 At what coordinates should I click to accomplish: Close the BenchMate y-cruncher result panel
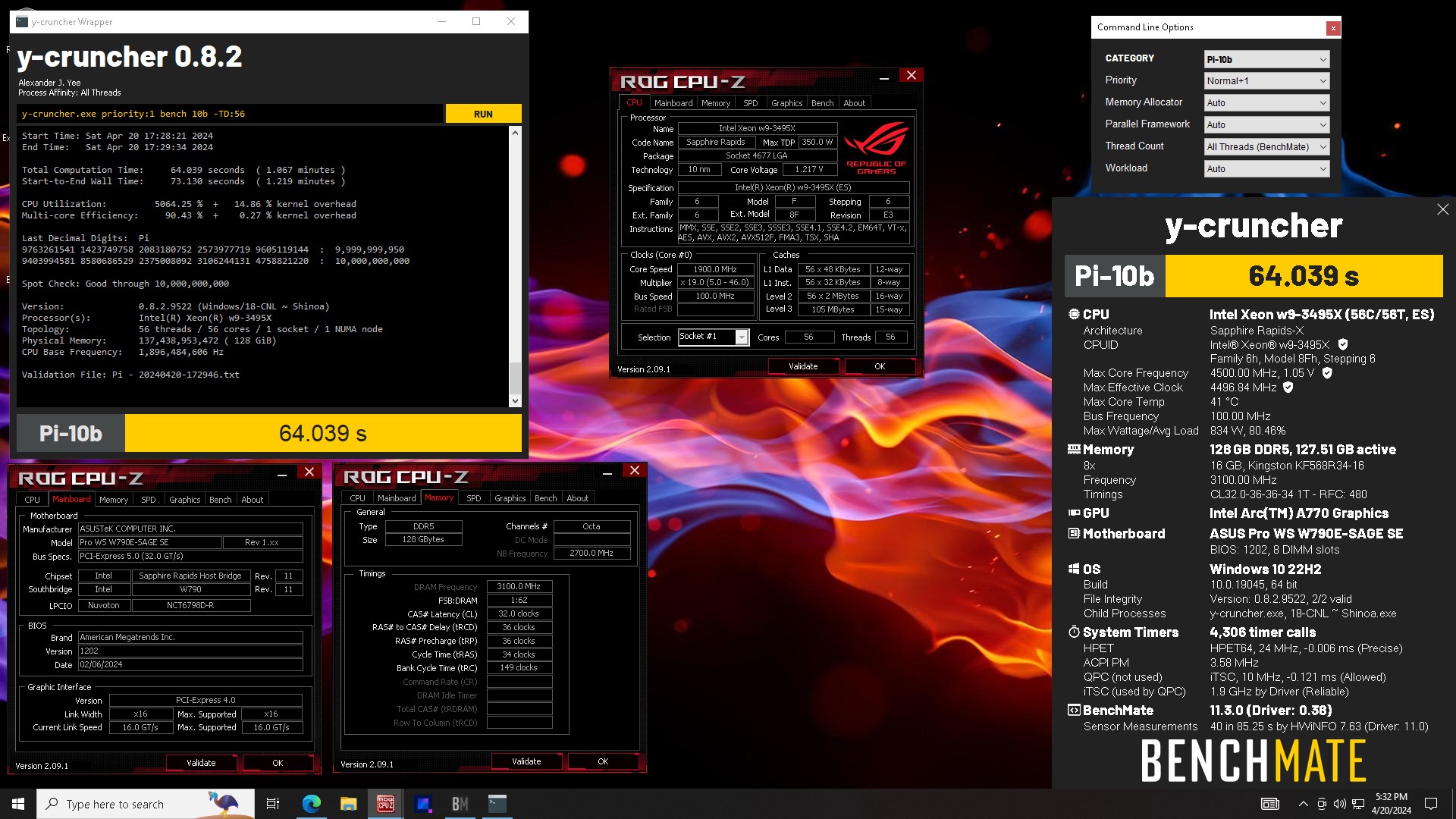[x=1442, y=209]
